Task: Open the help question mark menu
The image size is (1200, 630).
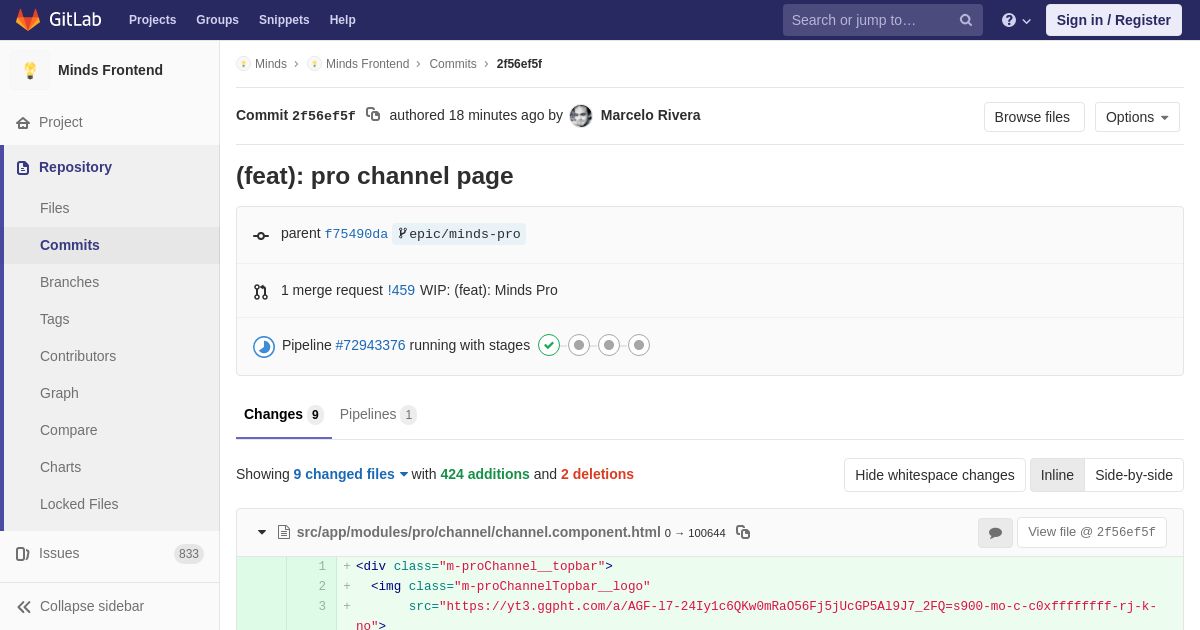Action: click(1016, 20)
